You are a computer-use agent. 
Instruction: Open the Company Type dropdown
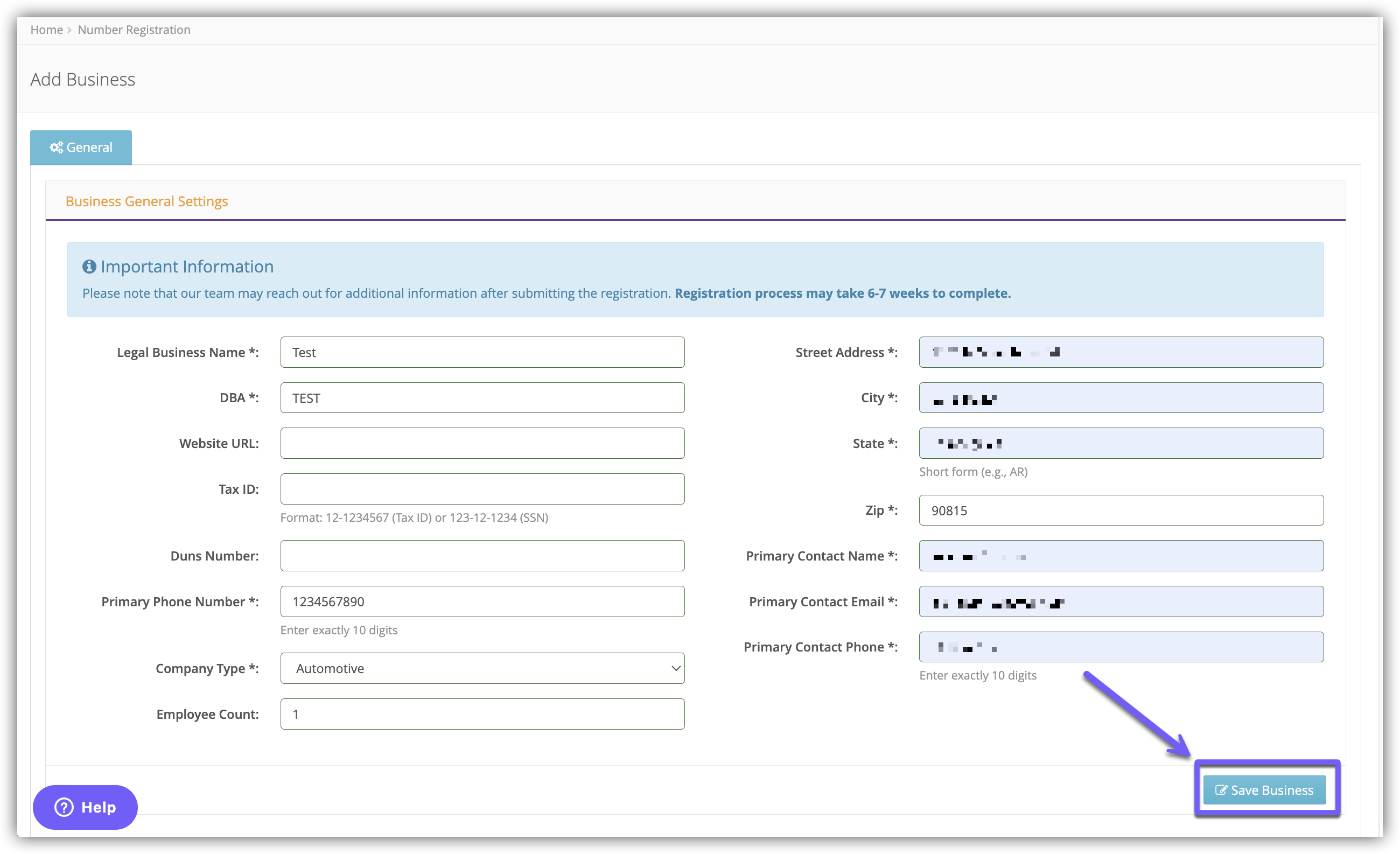click(482, 668)
